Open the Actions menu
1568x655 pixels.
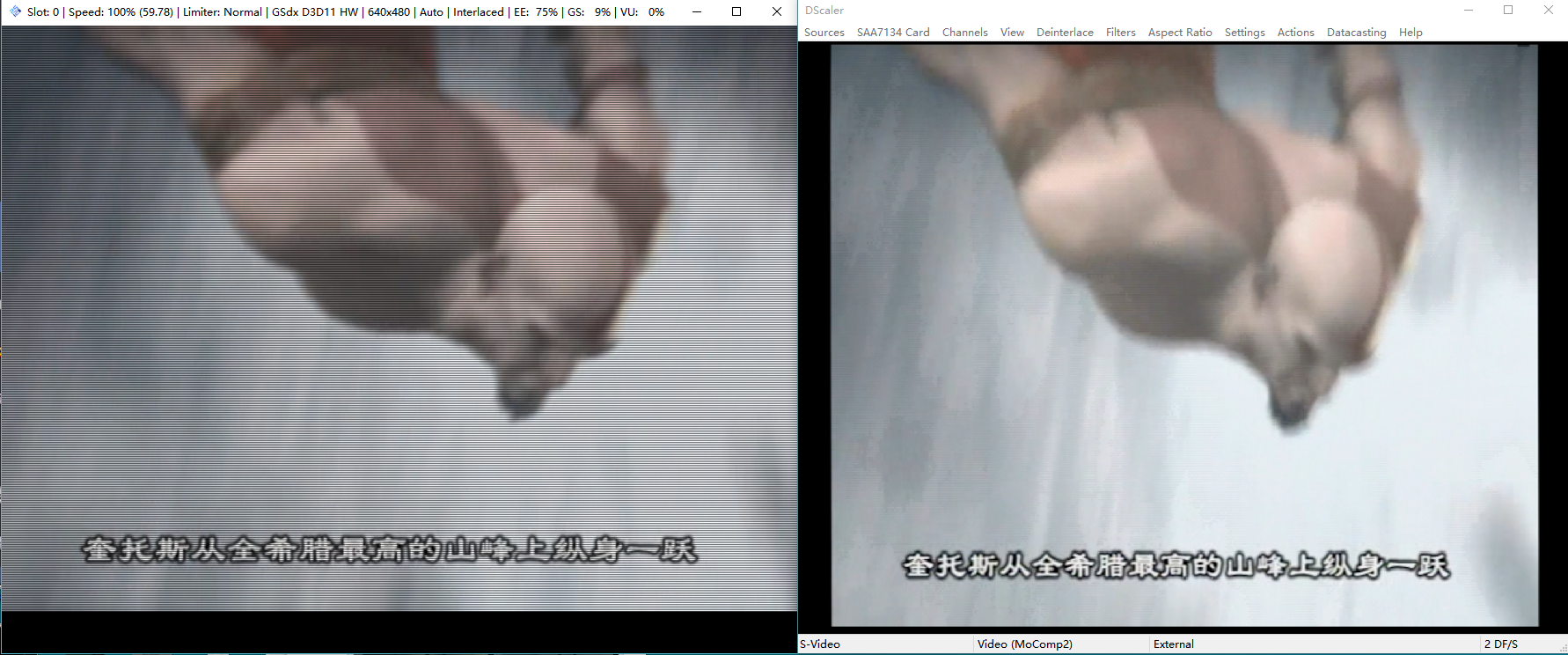(1295, 33)
